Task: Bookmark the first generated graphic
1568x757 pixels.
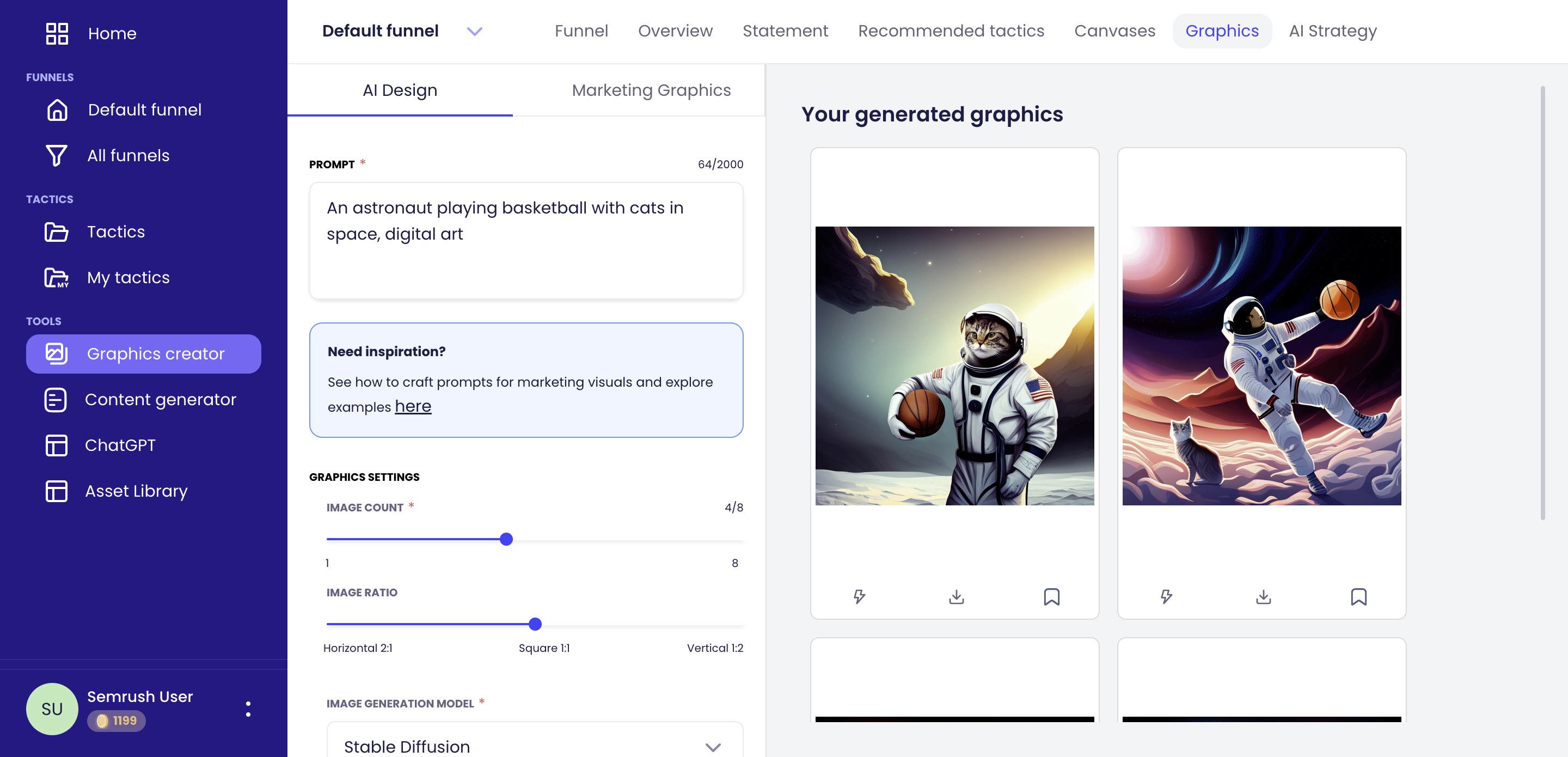Action: click(x=1052, y=597)
